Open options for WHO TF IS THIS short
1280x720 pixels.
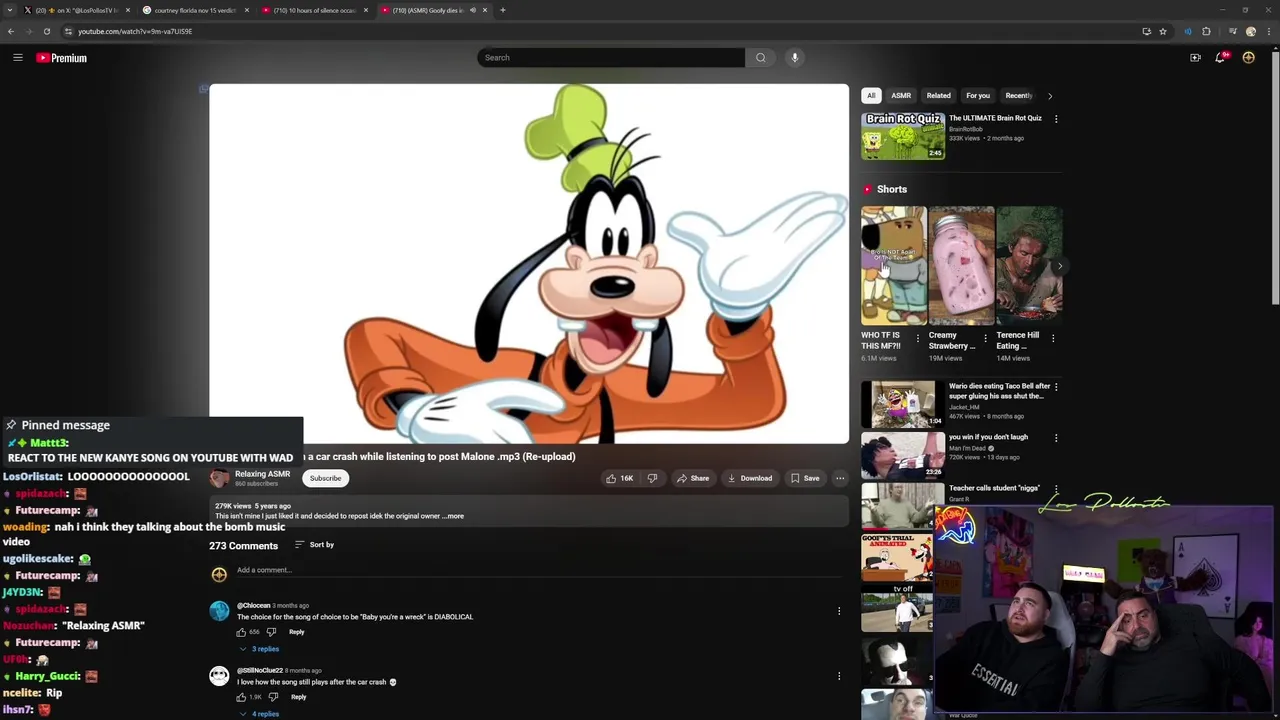[x=918, y=338]
